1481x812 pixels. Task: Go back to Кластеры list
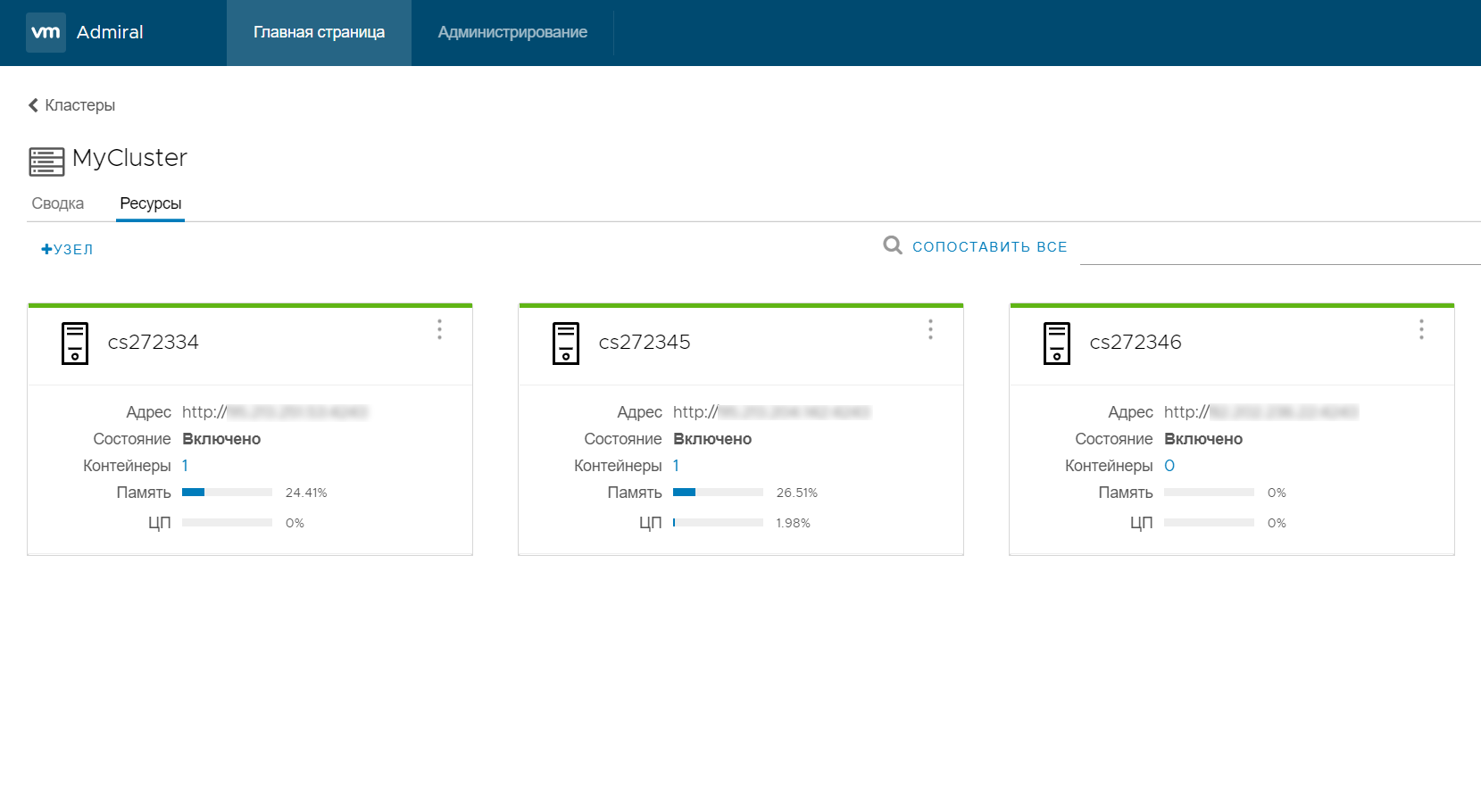pyautogui.click(x=79, y=105)
